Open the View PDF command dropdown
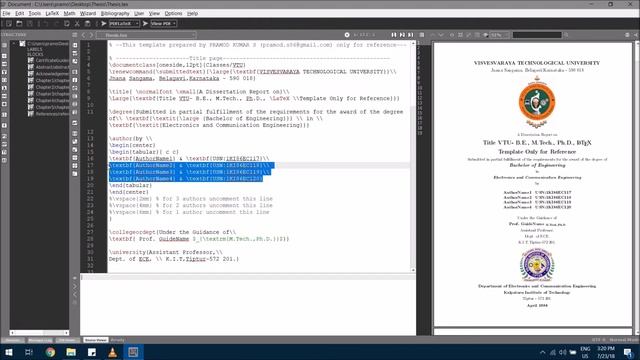This screenshot has width=640, height=360. point(163,24)
